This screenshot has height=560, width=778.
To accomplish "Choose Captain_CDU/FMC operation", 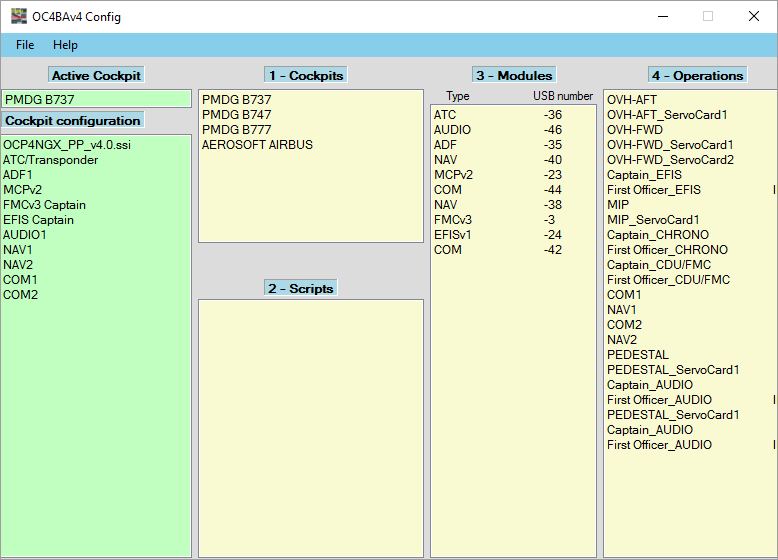I will [657, 265].
